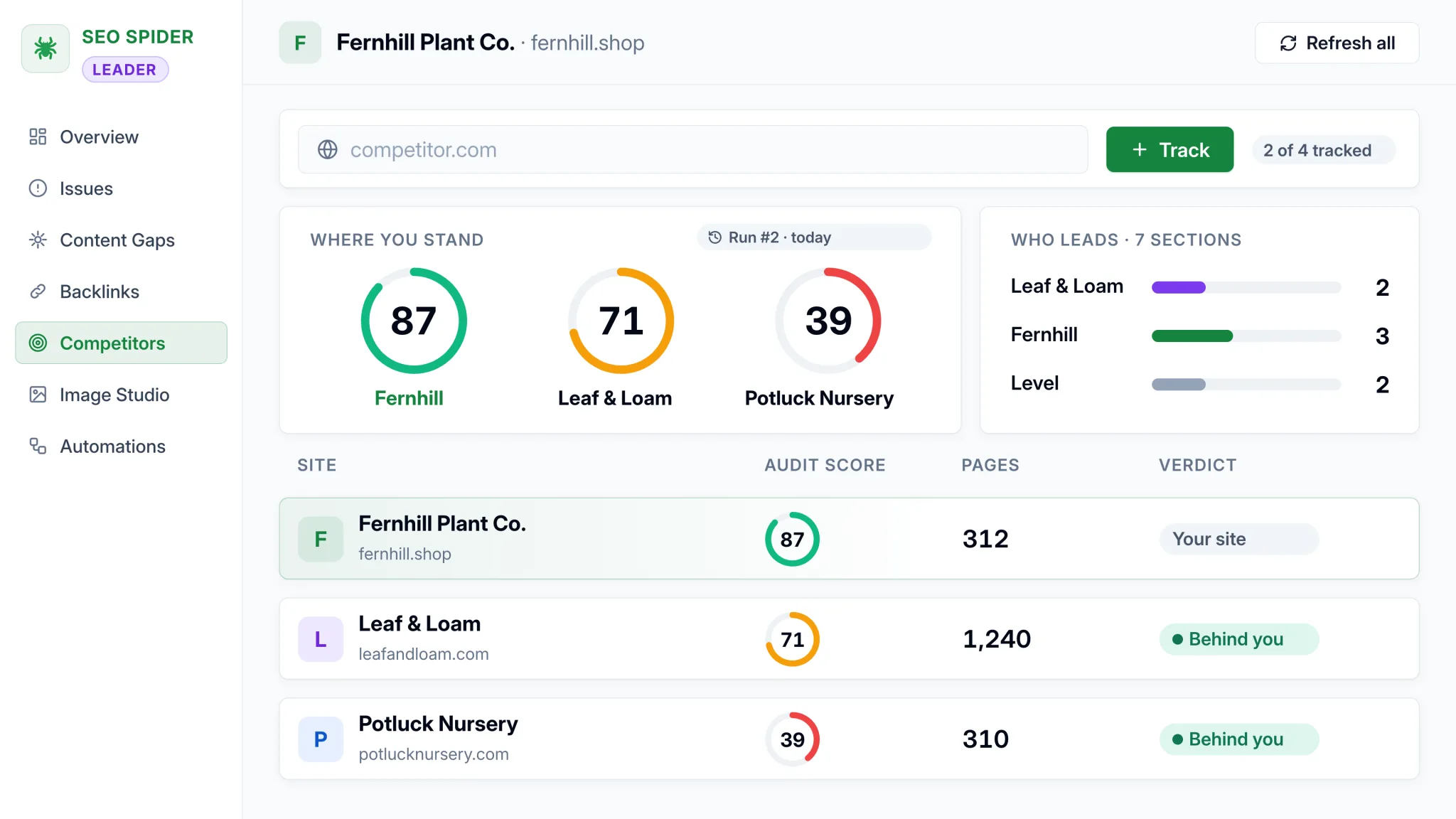Click the SEO Spider logo icon
This screenshot has height=819, width=1456.
coord(45,48)
